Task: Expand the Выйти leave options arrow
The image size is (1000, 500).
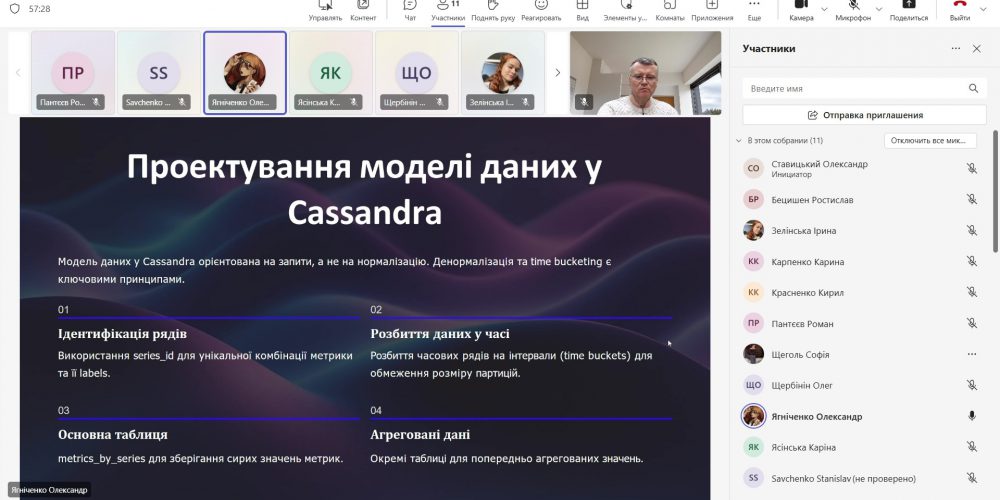Action: (982, 9)
